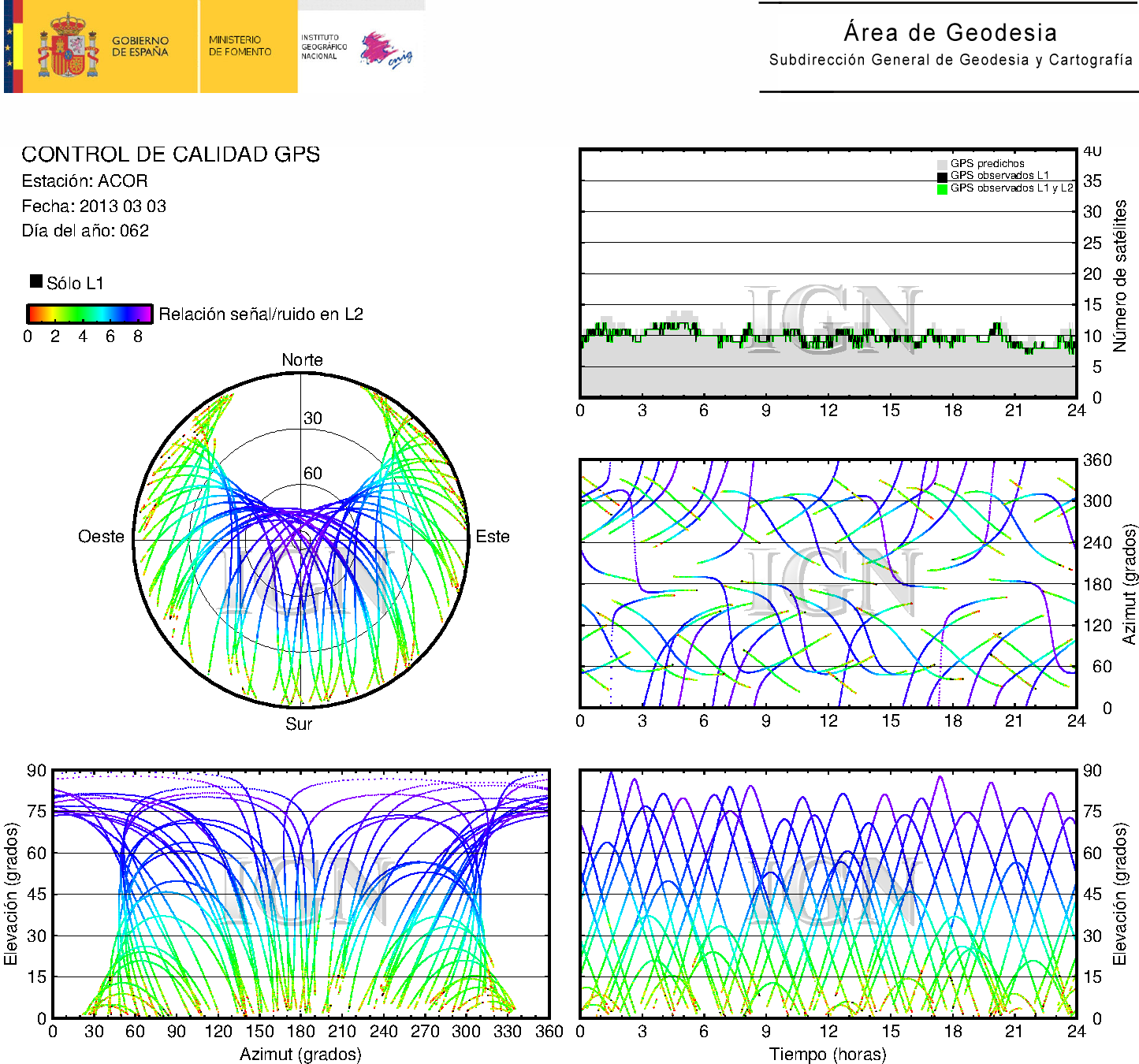Screen dimensions: 1139x1064
Task: Click the center of the polar sky plot
Action: [300, 541]
